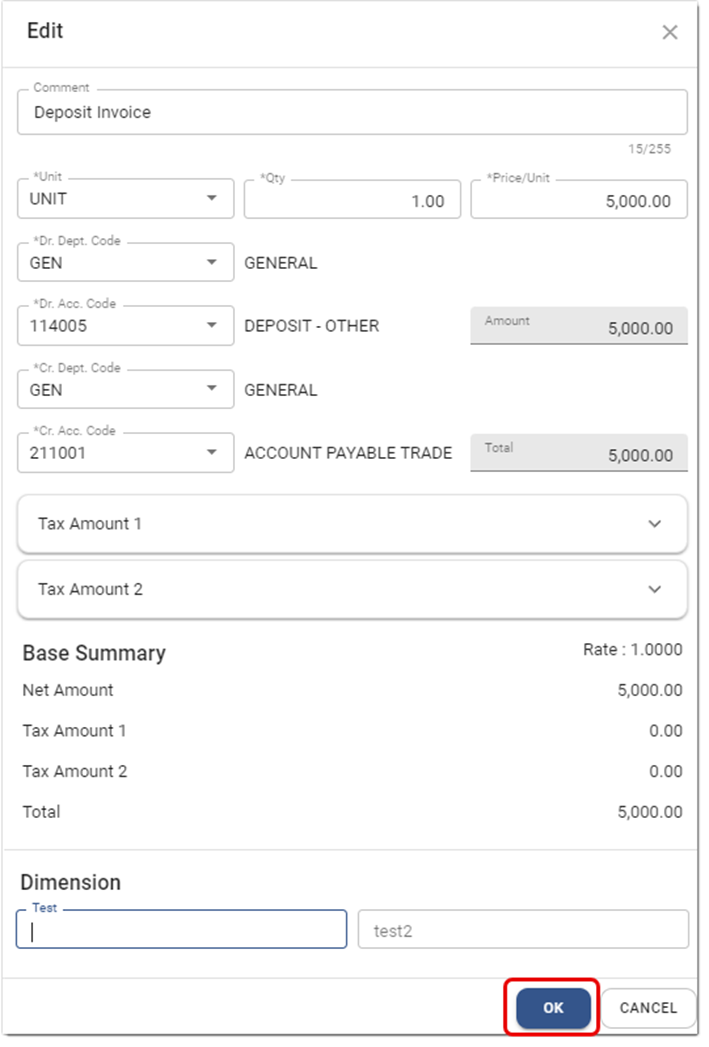
Task: Open the Unit dropdown
Action: [211, 199]
